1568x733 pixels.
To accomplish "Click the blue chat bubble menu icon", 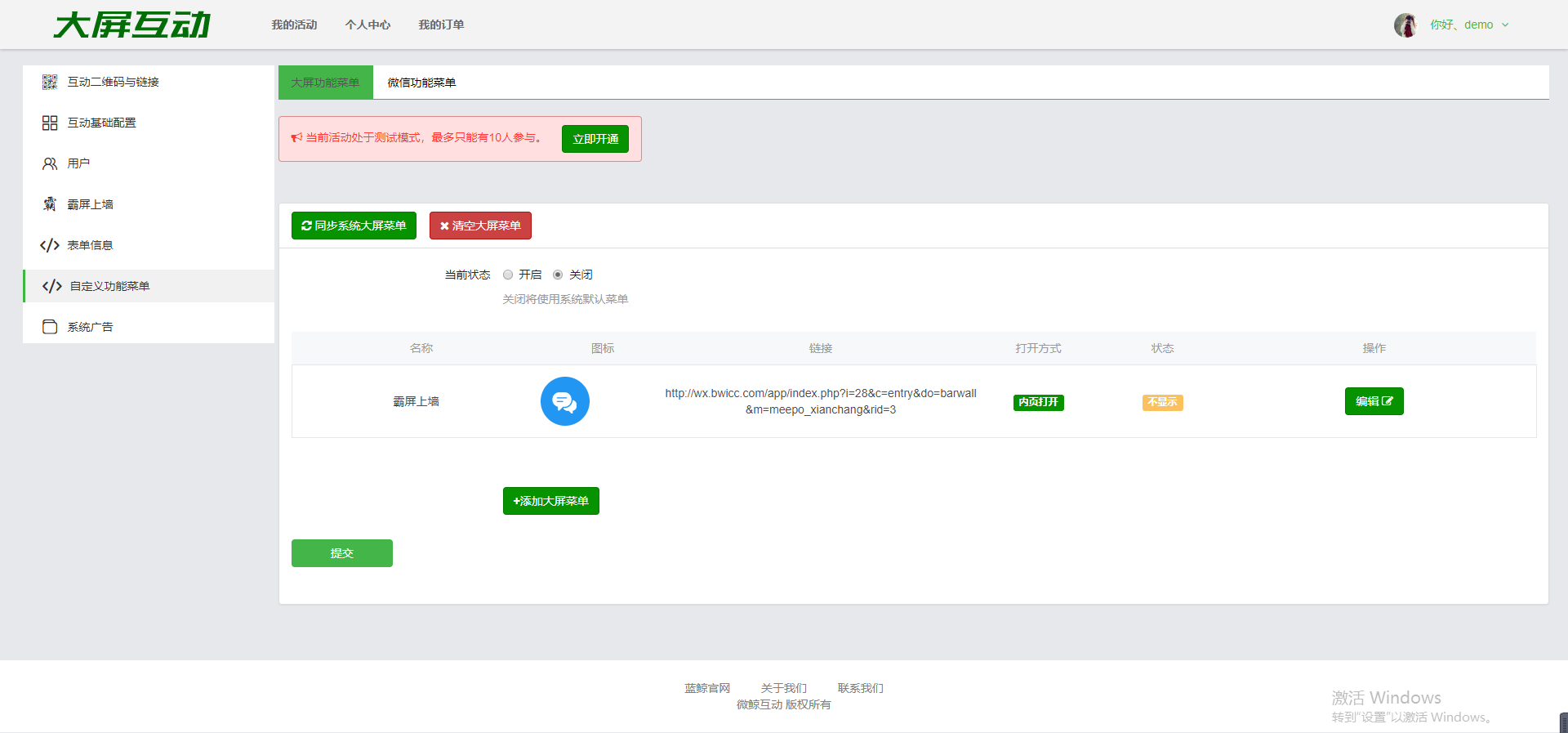I will [x=564, y=401].
